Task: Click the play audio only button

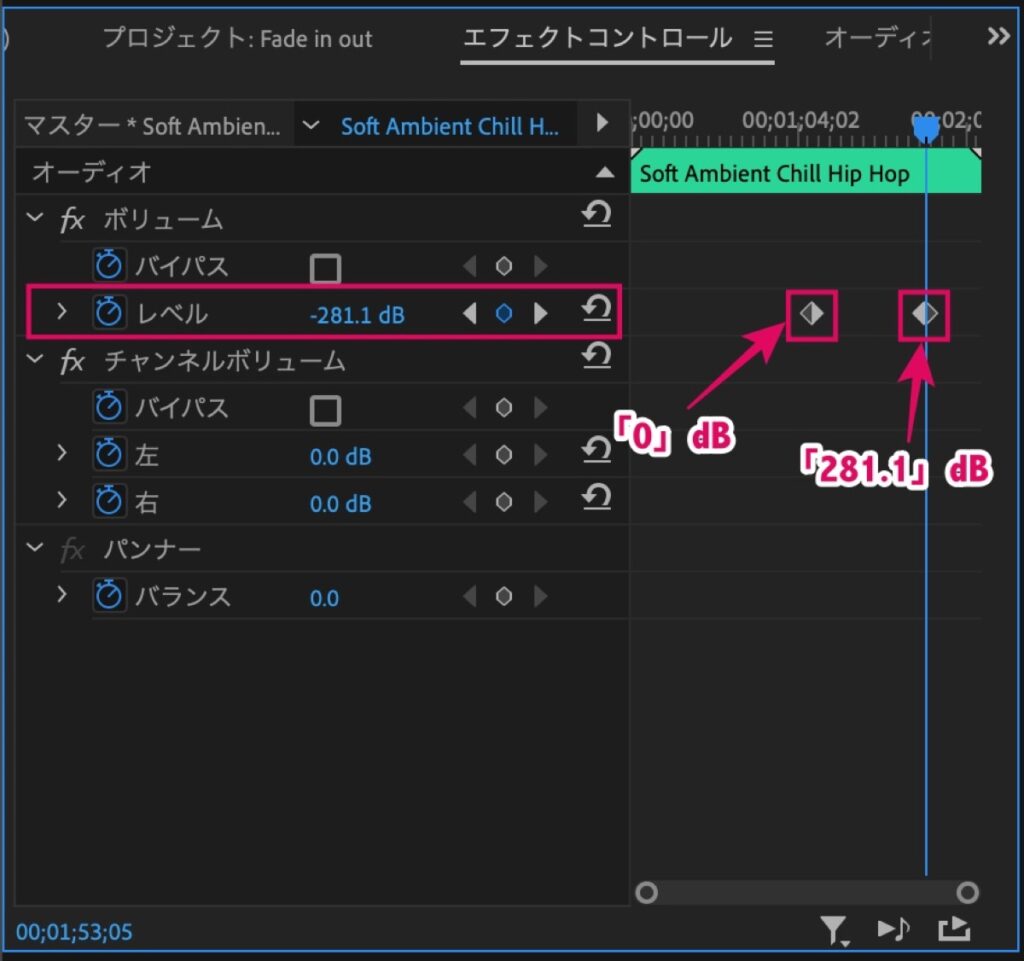Action: tap(893, 928)
